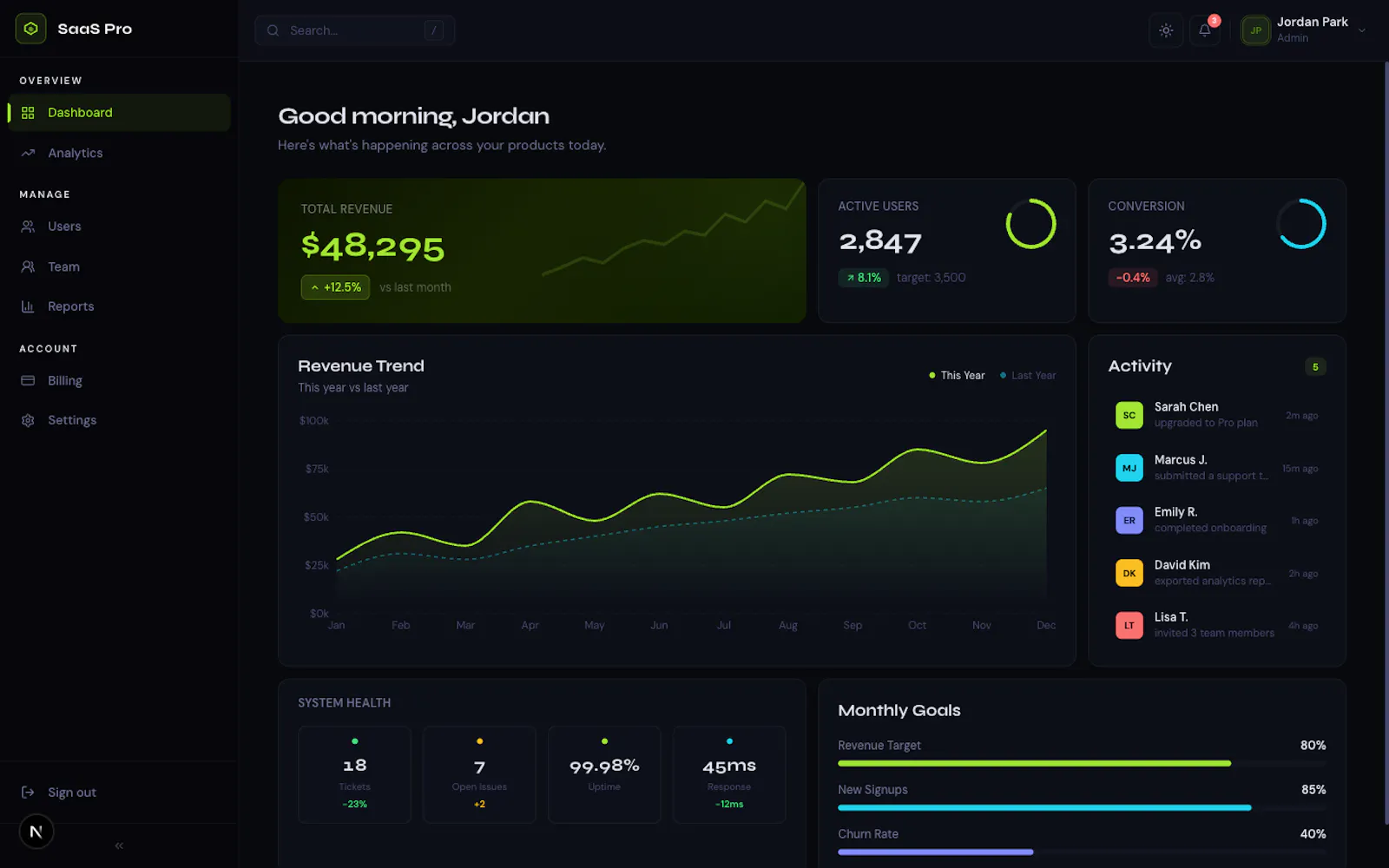Screen dimensions: 1389x868
Task: Collapse the sidebar with double chevron
Action: point(119,845)
